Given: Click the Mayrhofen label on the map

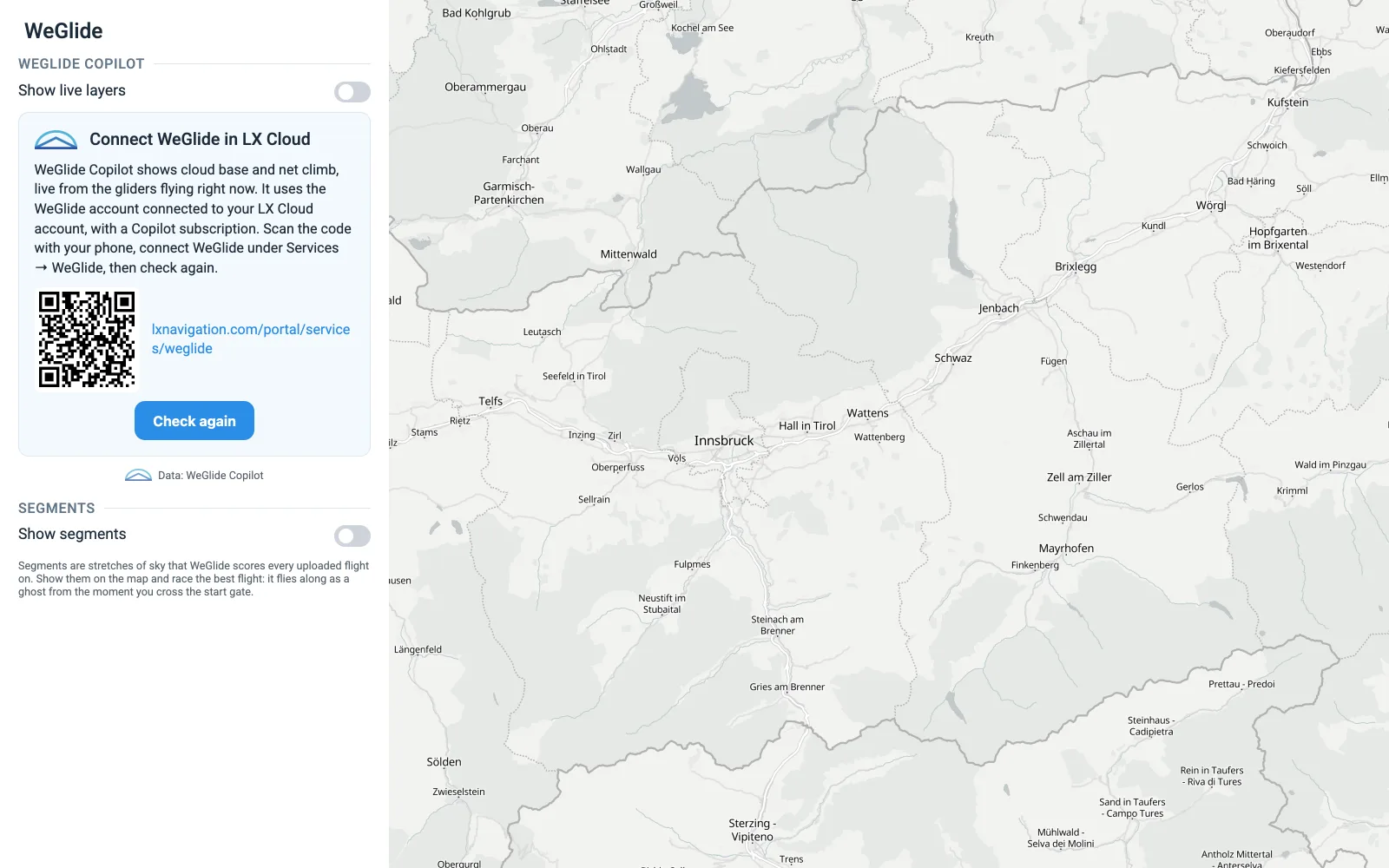Looking at the screenshot, I should tap(1066, 549).
